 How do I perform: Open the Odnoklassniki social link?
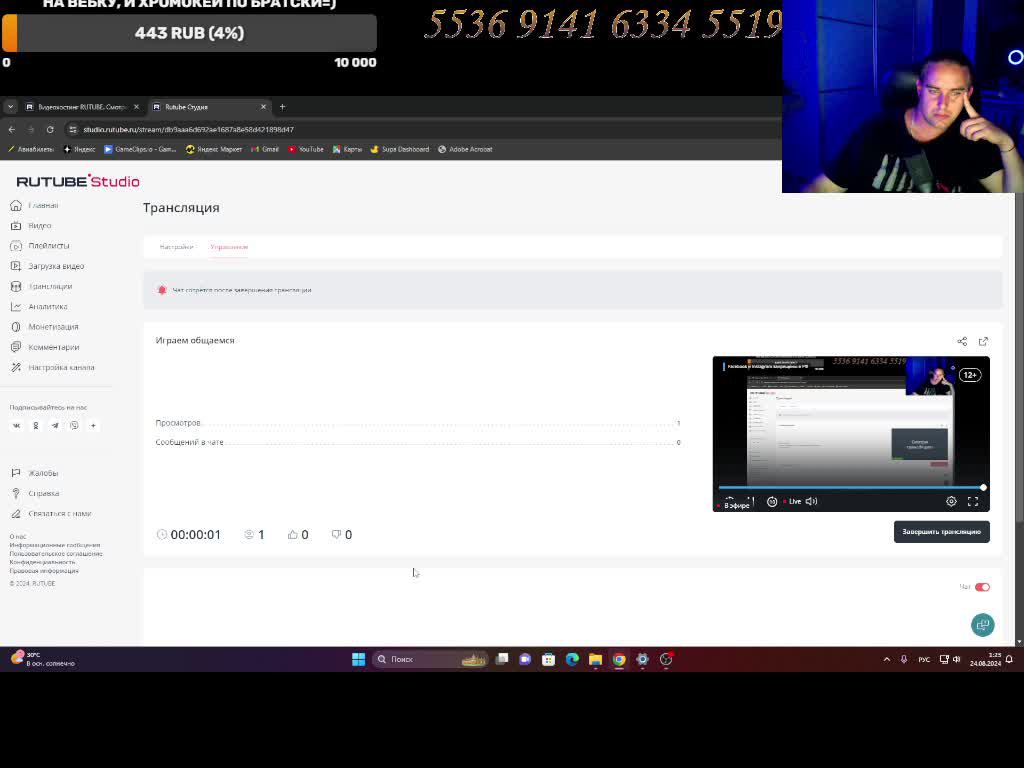36,426
